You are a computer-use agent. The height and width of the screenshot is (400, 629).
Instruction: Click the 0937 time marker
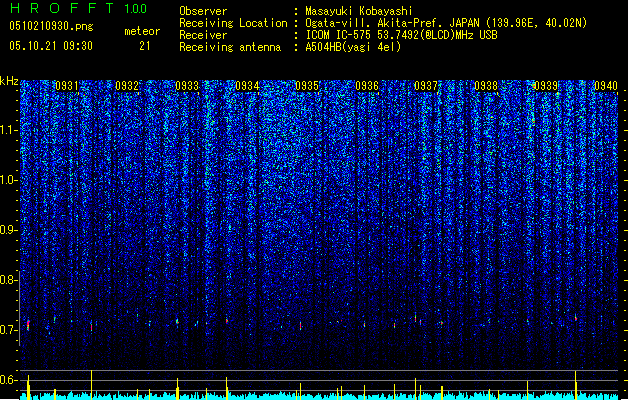click(x=426, y=86)
